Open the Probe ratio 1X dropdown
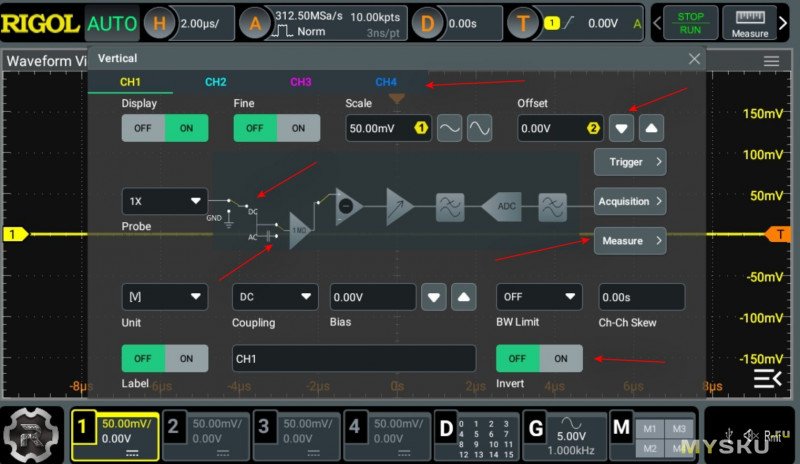800x464 pixels. pos(164,201)
